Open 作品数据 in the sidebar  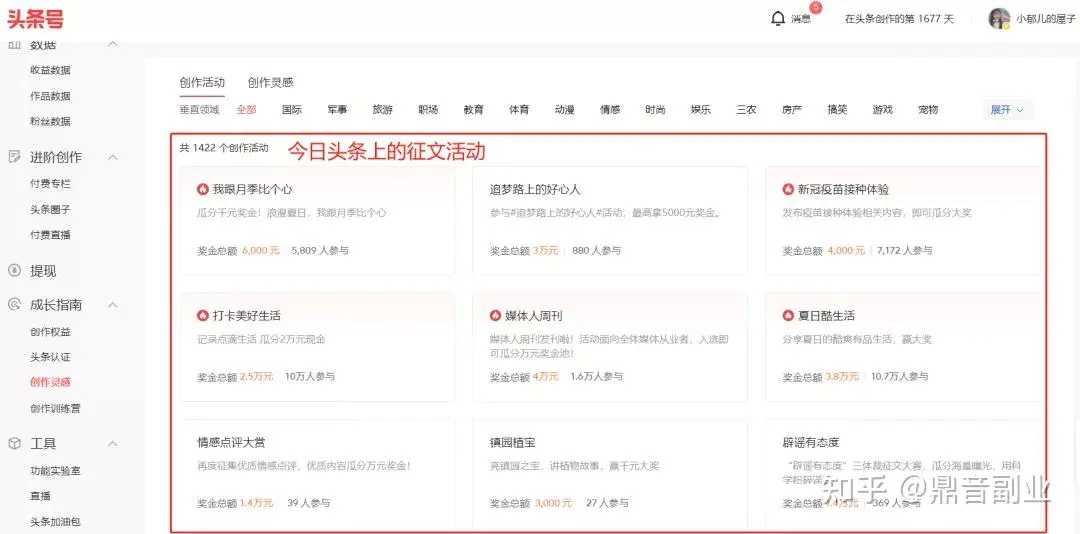[x=50, y=96]
